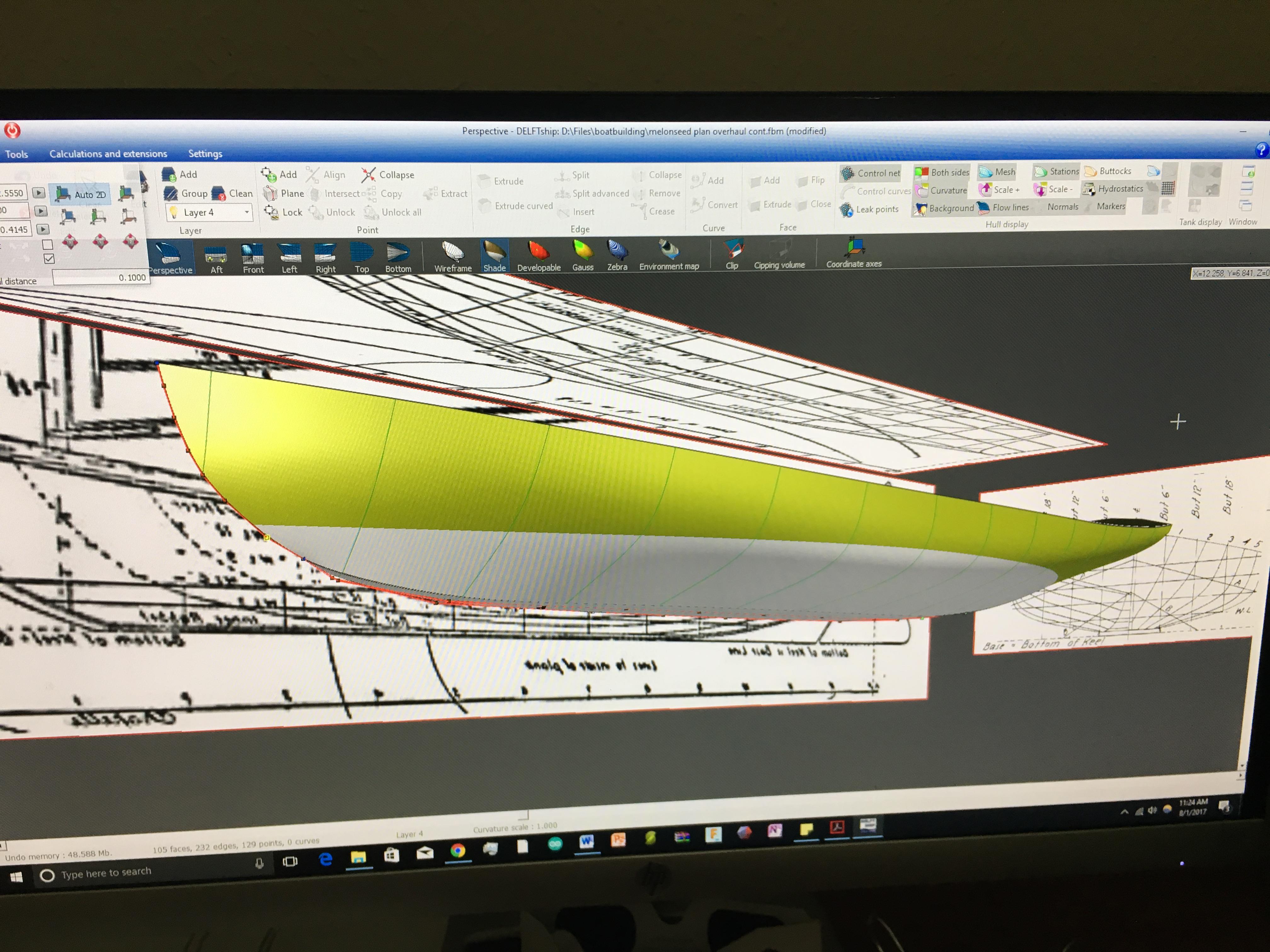
Task: Toggle Mesh display
Action: [997, 172]
